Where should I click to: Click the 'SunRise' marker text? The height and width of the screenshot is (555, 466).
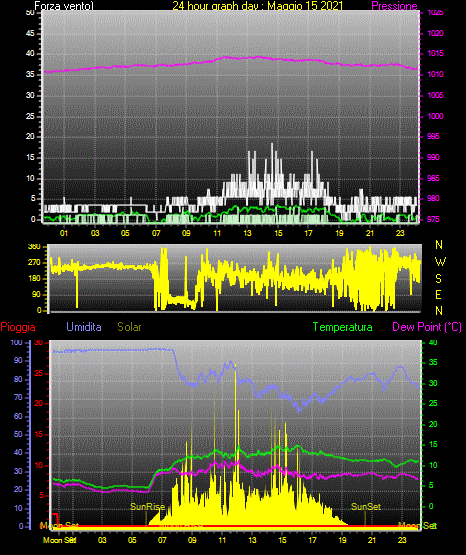point(148,507)
